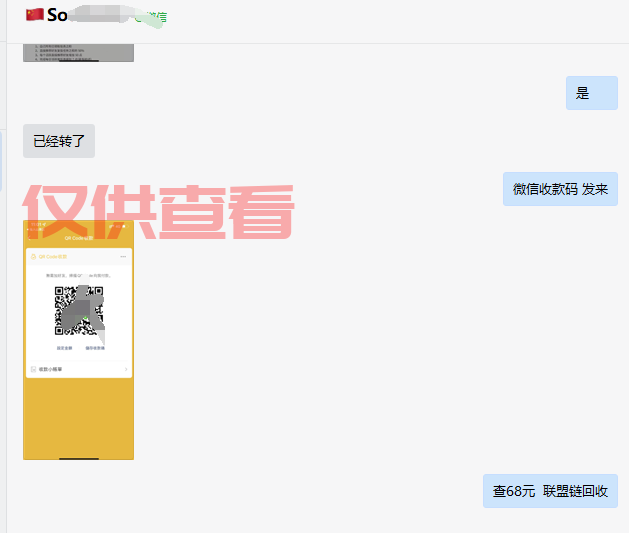Image resolution: width=629 pixels, height=533 pixels.
Task: Expand the 收款小账单 row chevron
Action: click(125, 369)
